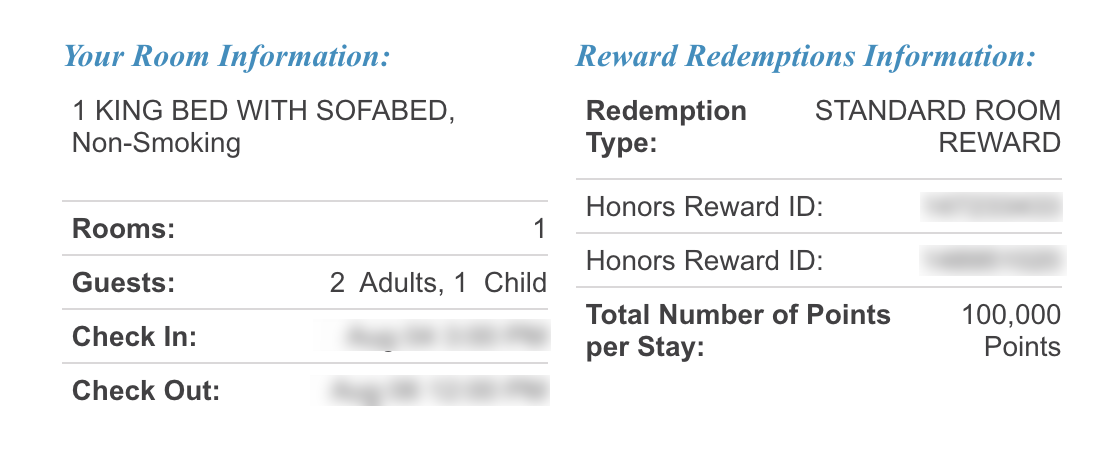
Task: Click the 'Your Room Information' heading
Action: point(226,56)
